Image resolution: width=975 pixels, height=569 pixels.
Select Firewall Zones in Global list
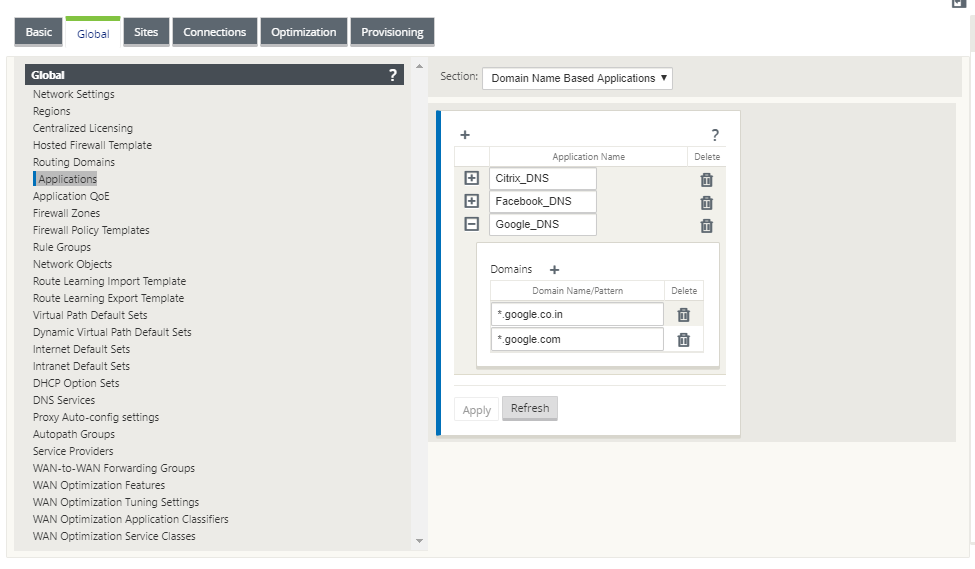coord(67,213)
